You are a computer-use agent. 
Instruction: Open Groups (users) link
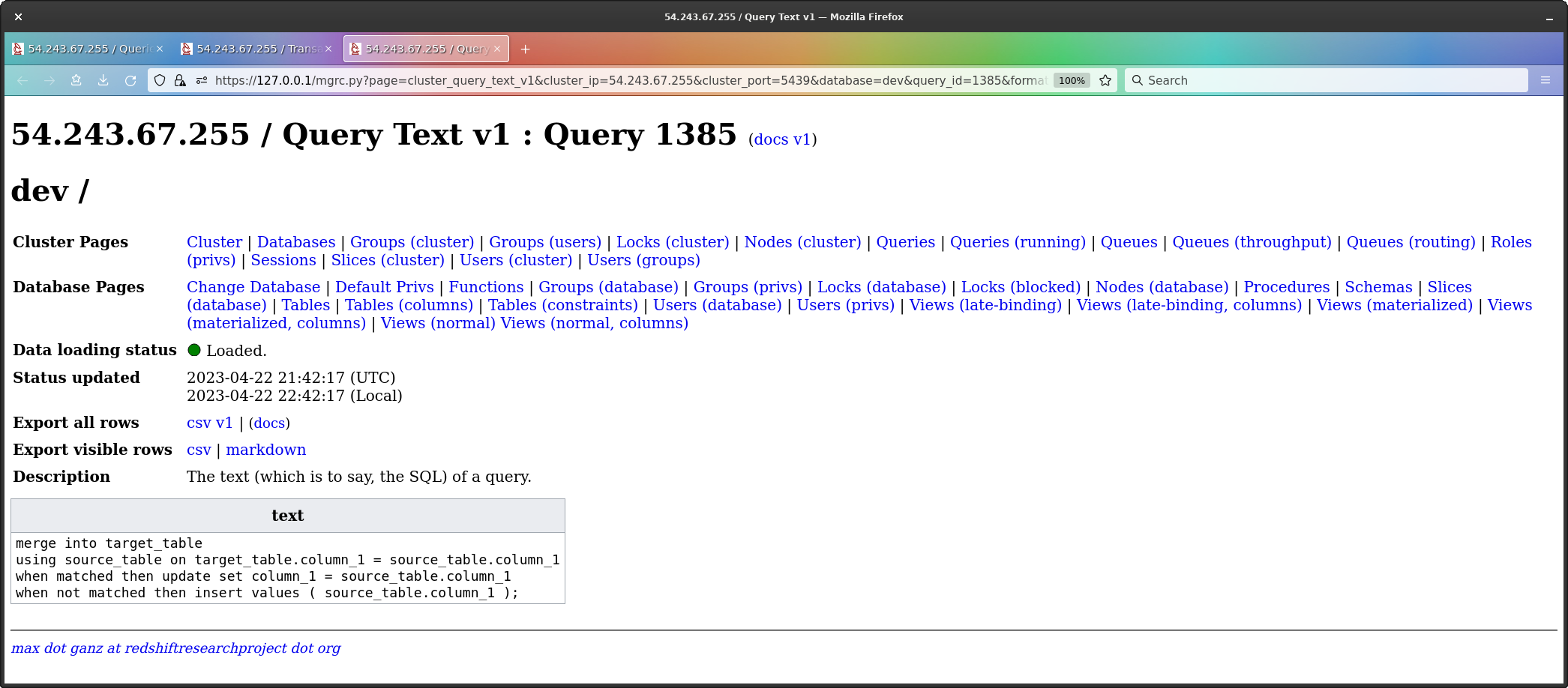coord(545,242)
